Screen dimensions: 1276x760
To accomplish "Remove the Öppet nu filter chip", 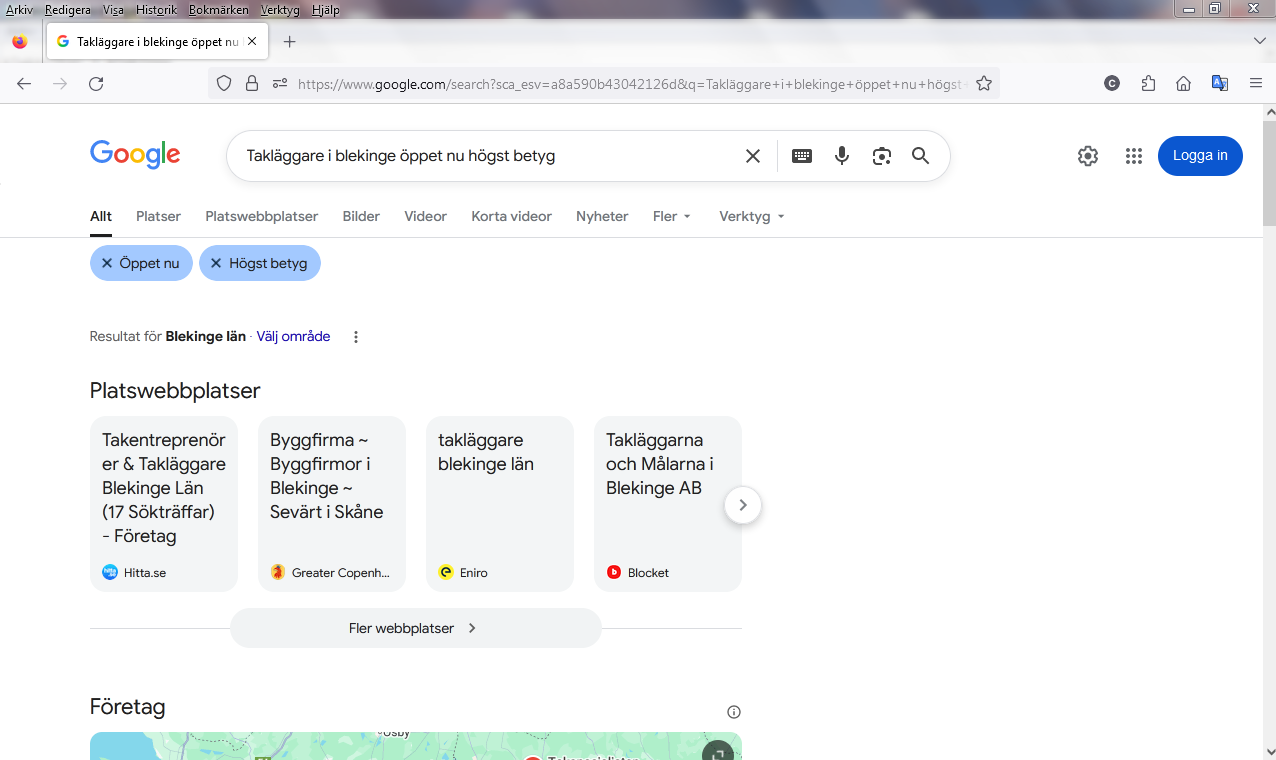I will coord(107,263).
